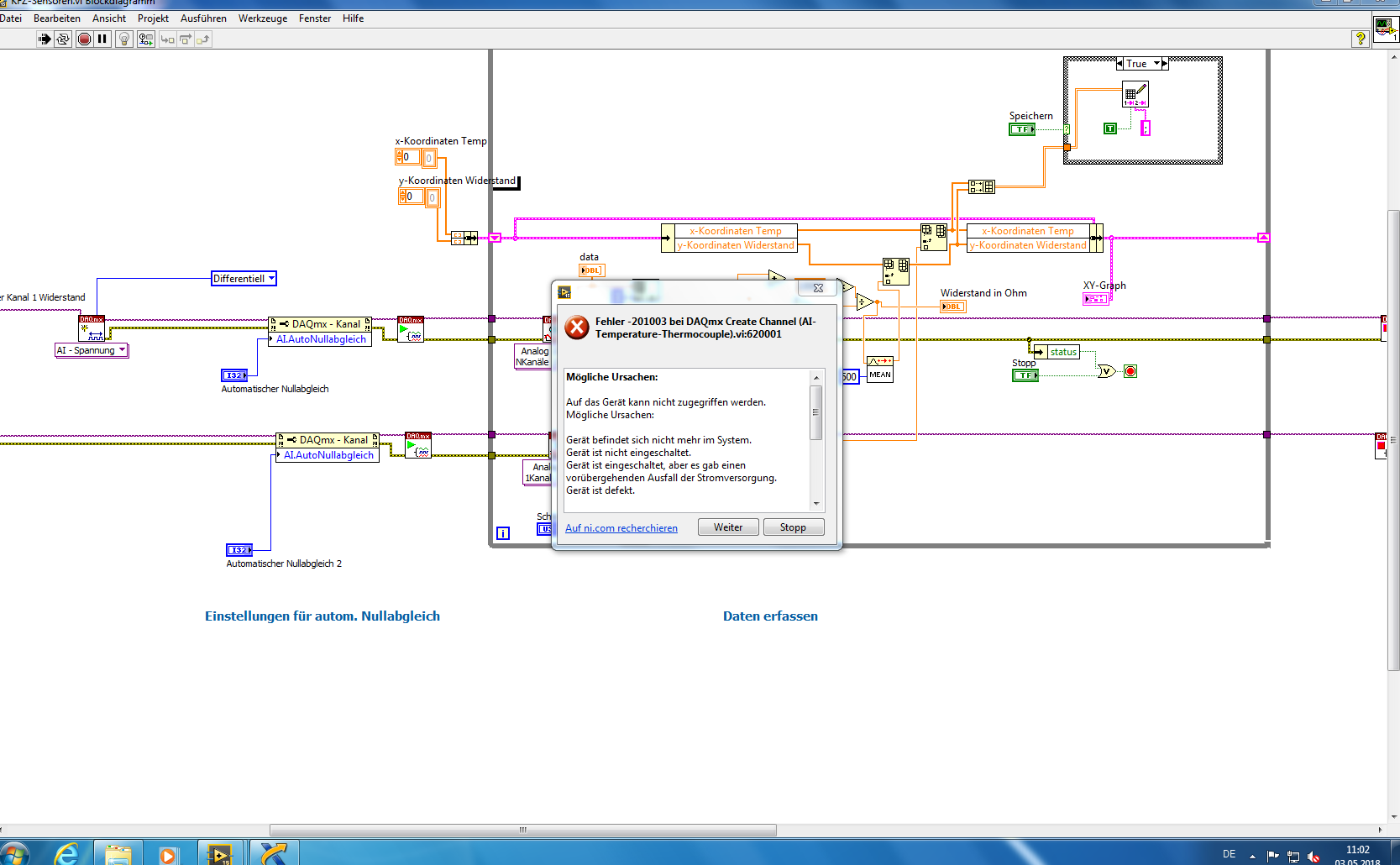Image resolution: width=1400 pixels, height=865 pixels.
Task: Open the Werkzeuge menu
Action: 263,18
